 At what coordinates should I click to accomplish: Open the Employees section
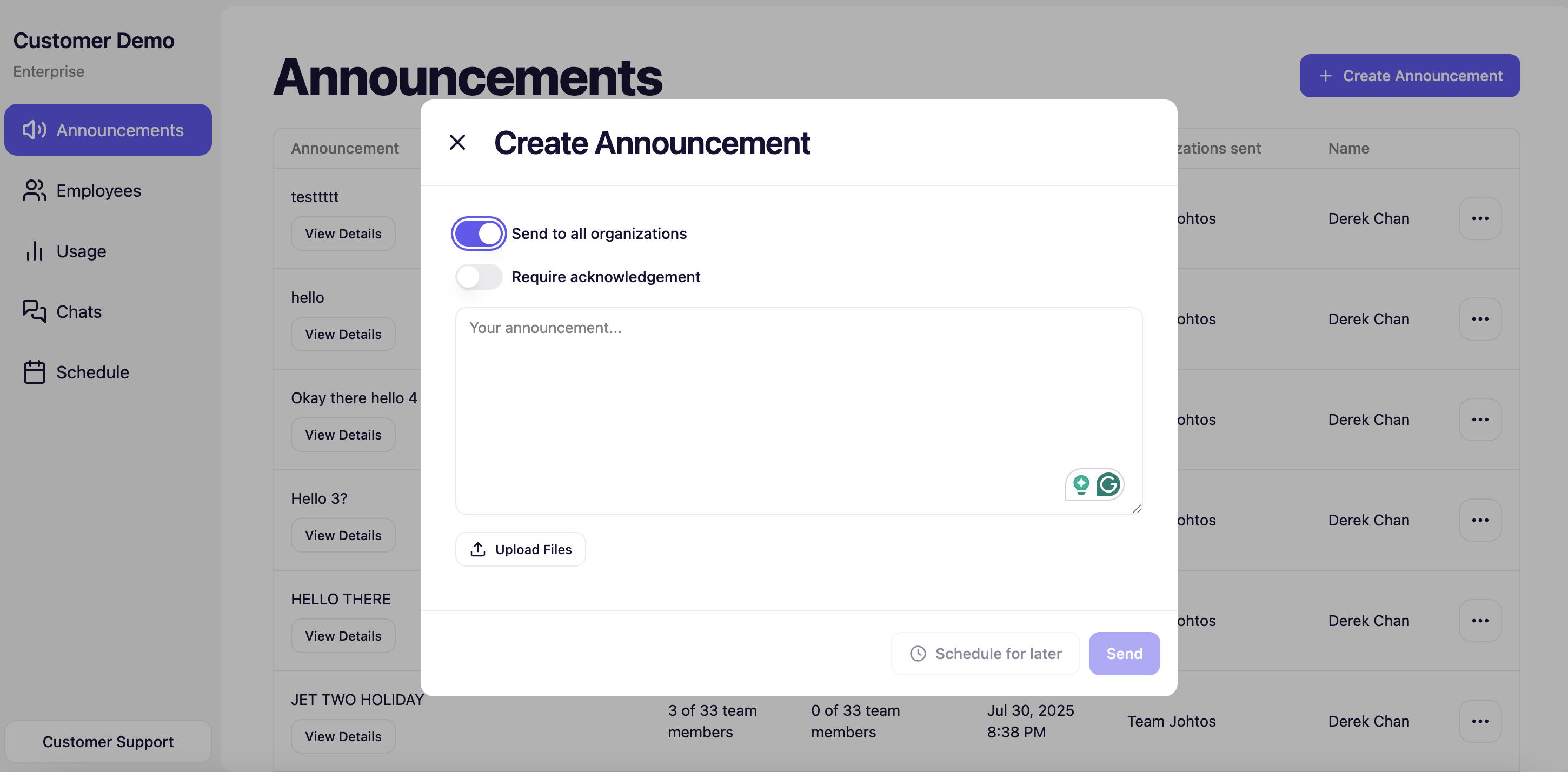(x=98, y=190)
